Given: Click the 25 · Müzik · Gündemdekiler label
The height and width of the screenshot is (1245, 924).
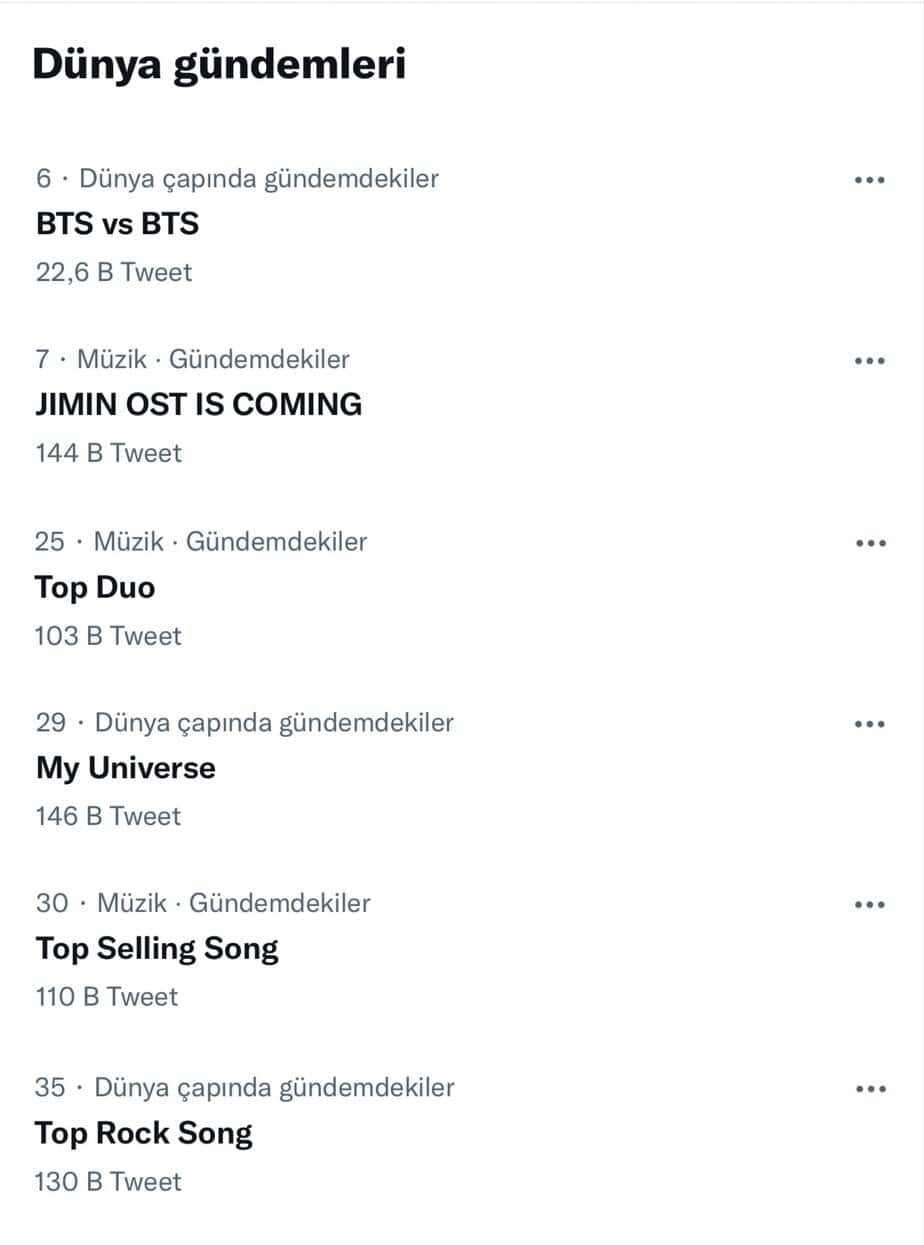Looking at the screenshot, I should click(200, 542).
